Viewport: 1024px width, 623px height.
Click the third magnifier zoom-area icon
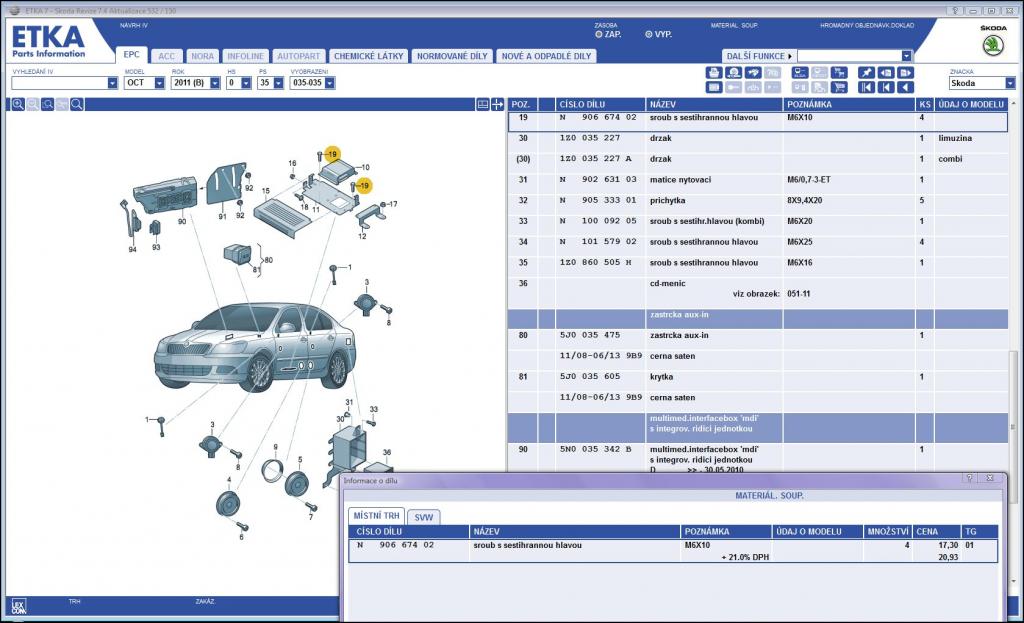tap(48, 104)
